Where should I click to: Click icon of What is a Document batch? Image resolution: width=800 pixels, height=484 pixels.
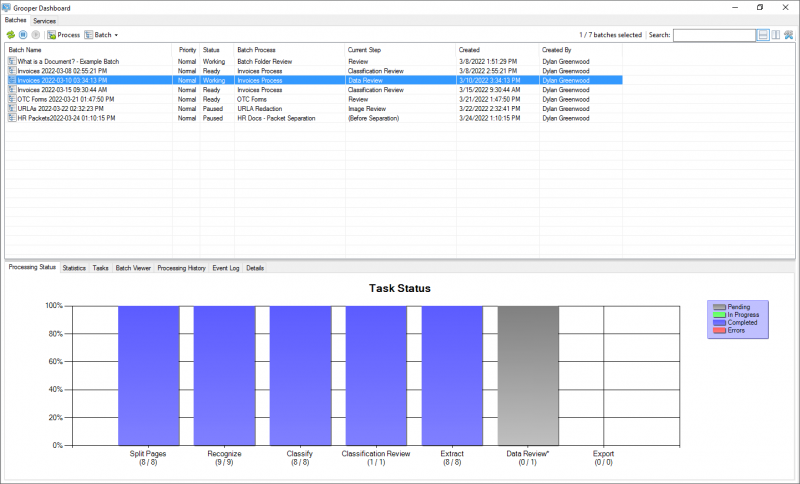[x=12, y=61]
